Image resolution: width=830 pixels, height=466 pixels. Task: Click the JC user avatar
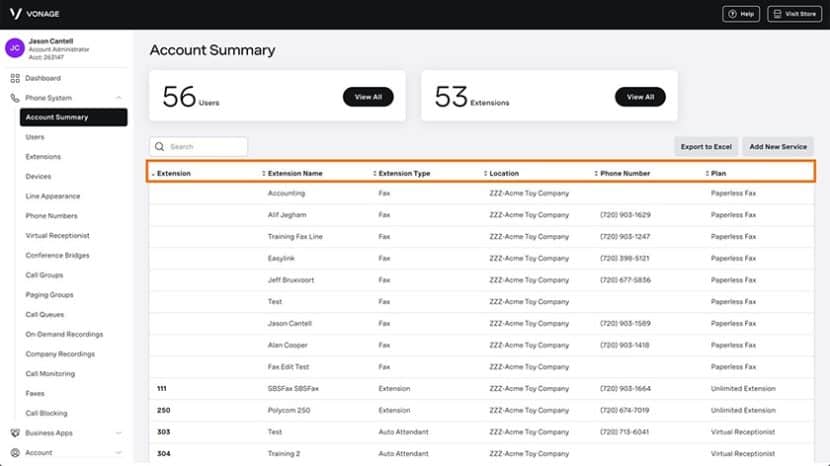click(x=15, y=47)
